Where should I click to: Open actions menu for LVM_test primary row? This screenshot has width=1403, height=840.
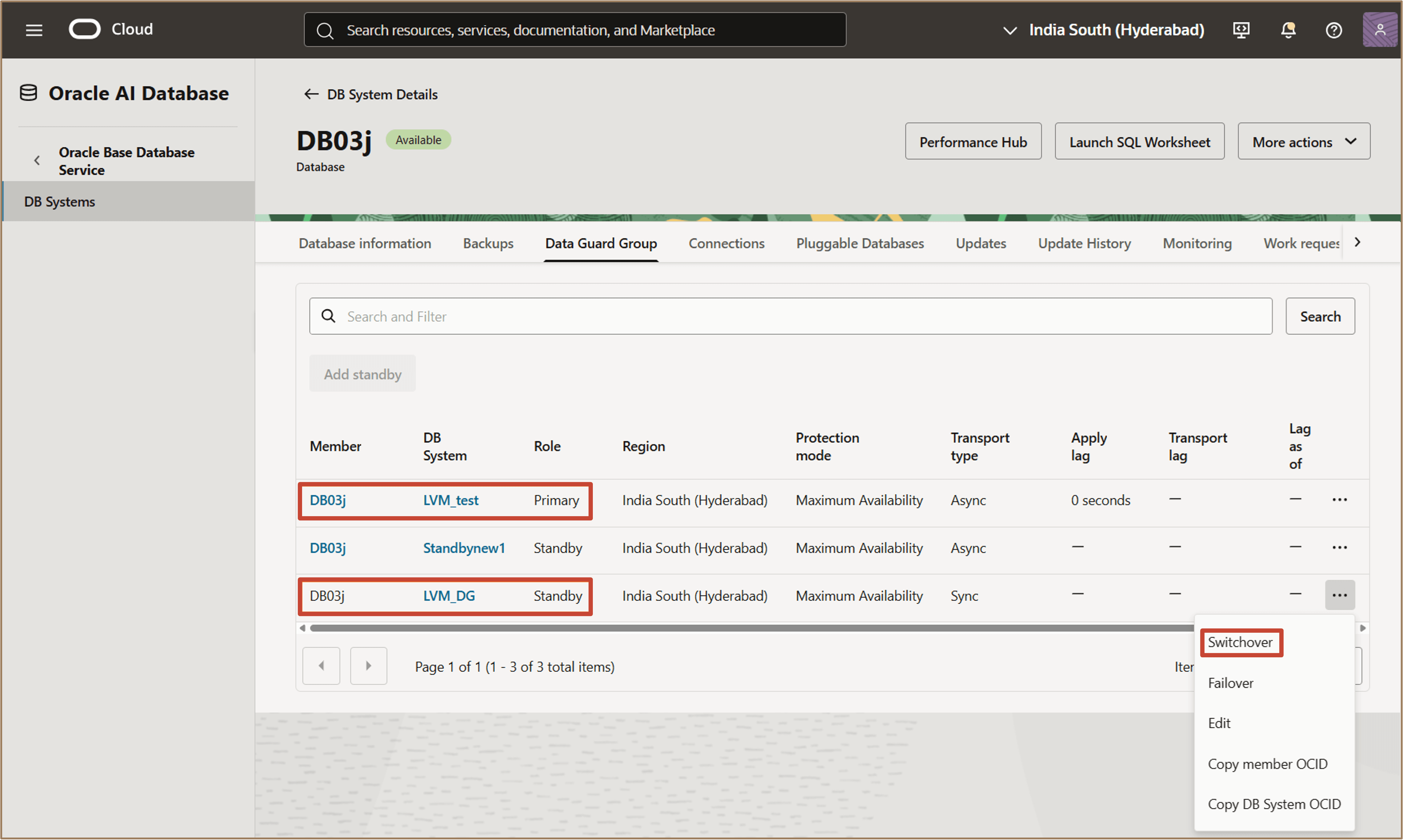point(1339,500)
